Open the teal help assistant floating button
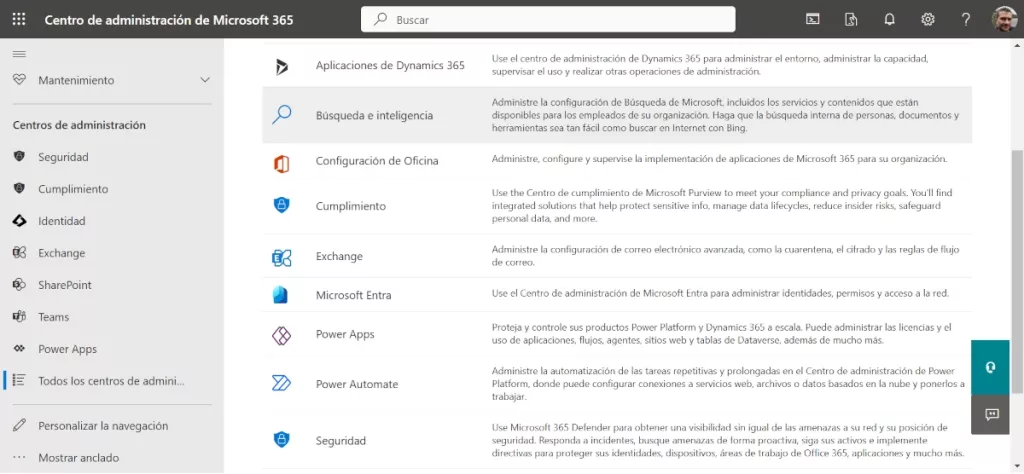Viewport: 1024px width, 474px height. [x=990, y=366]
